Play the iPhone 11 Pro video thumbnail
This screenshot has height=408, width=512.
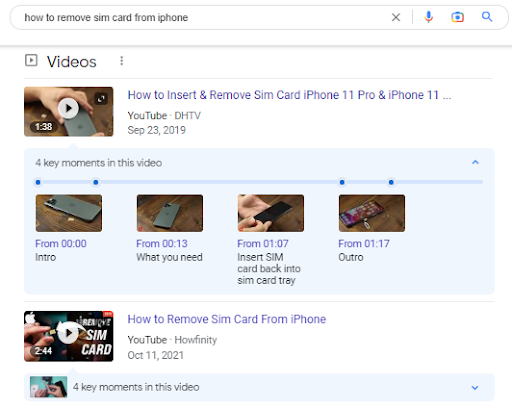point(69,112)
